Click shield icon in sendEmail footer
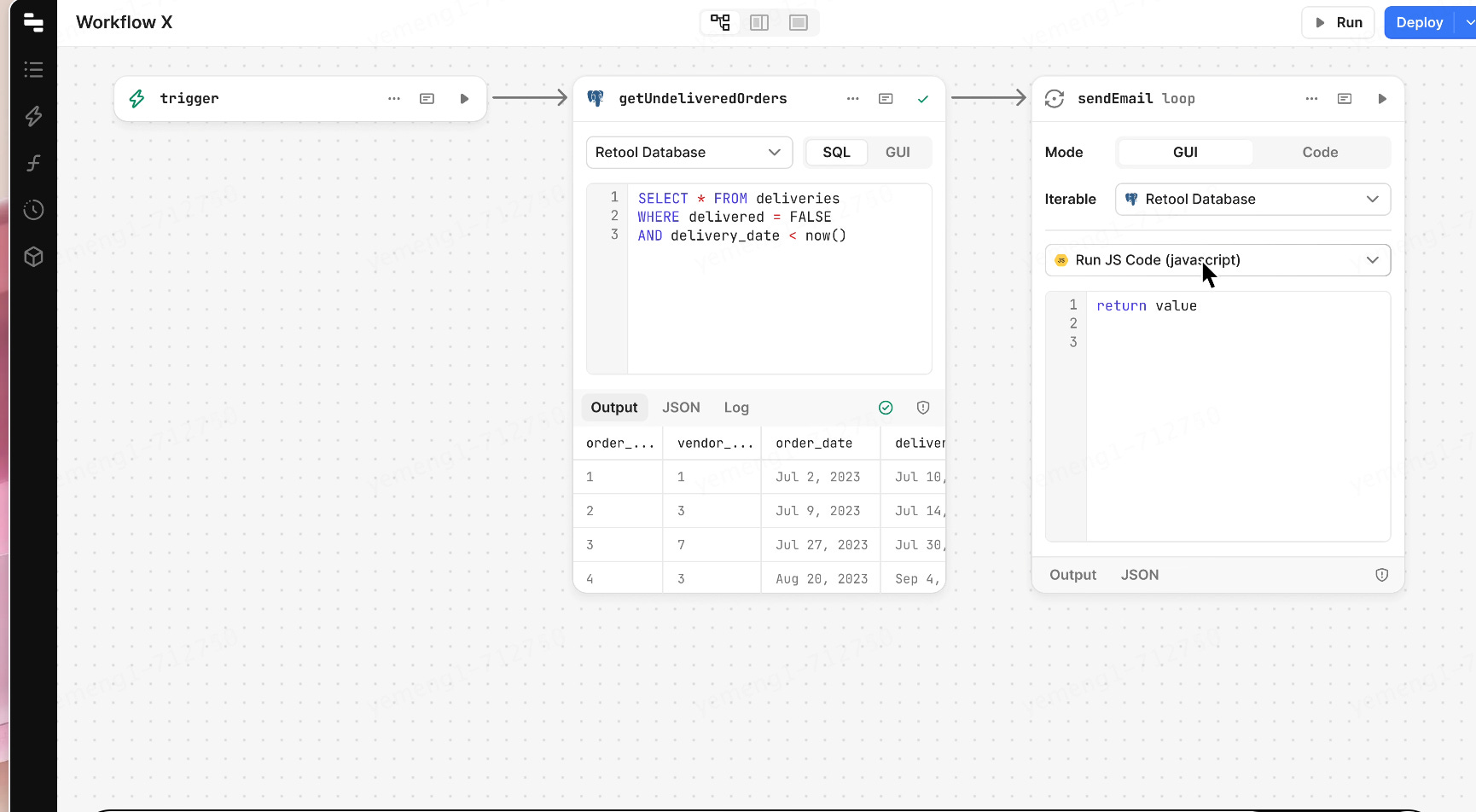Viewport: 1476px width, 812px height. [x=1382, y=575]
